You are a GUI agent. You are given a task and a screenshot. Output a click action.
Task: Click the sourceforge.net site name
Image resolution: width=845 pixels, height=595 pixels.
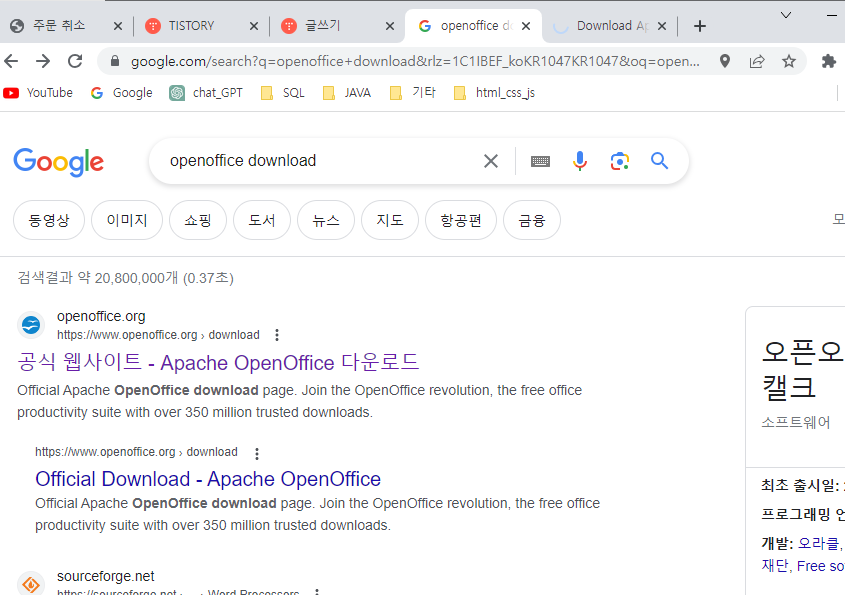106,576
